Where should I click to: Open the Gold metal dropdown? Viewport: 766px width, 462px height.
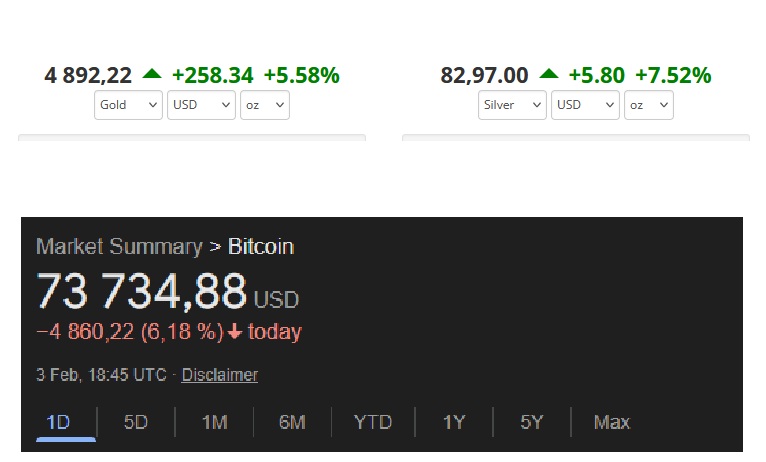[x=128, y=105]
